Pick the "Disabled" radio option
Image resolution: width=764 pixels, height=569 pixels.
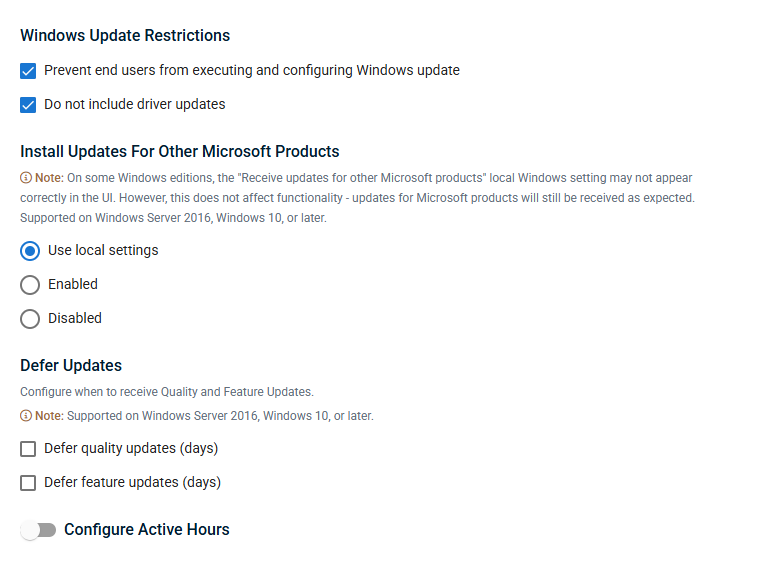(30, 319)
